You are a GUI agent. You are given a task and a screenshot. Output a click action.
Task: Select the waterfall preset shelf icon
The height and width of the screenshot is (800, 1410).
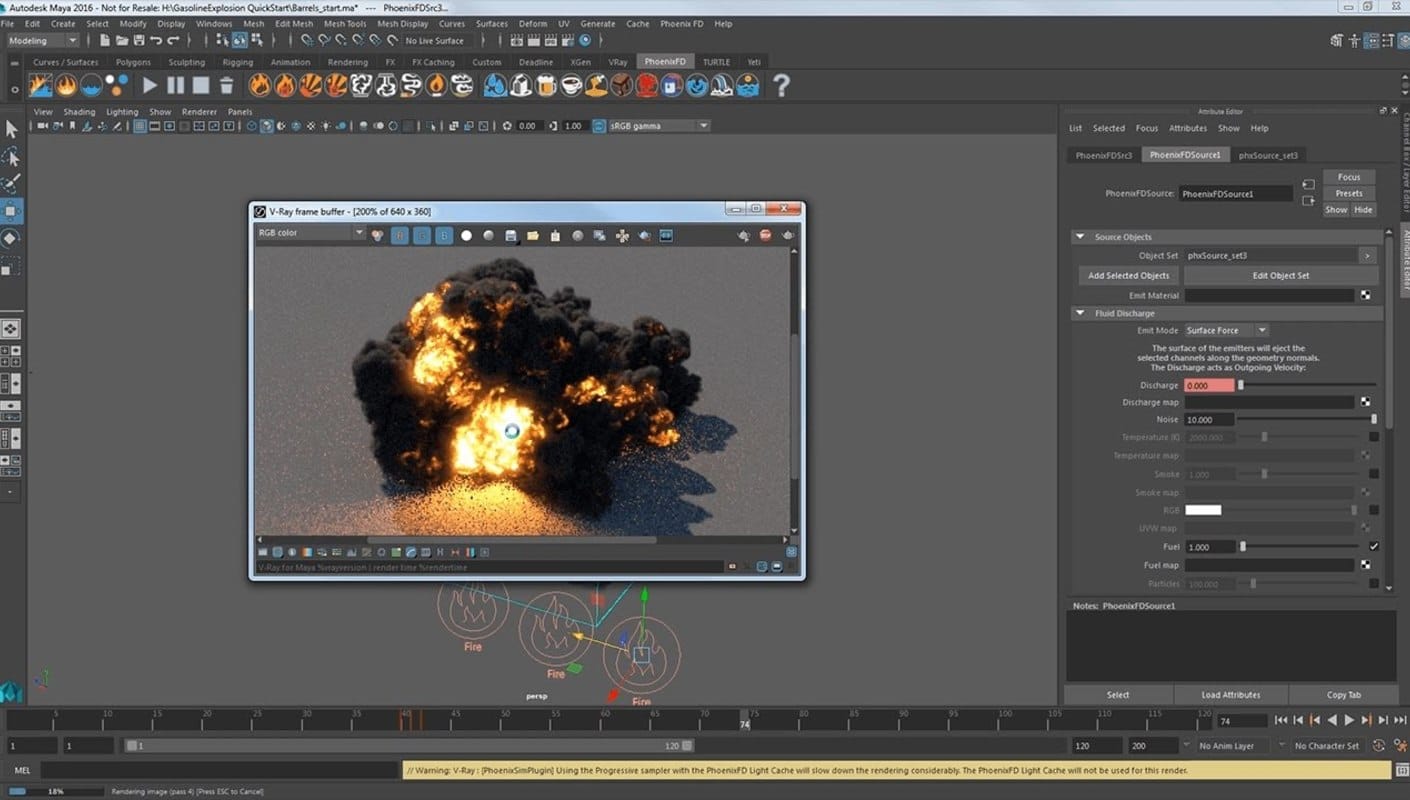[x=721, y=86]
